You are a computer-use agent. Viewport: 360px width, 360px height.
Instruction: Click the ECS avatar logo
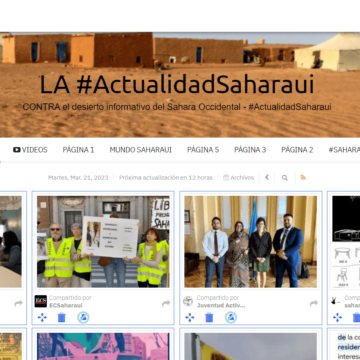click(x=41, y=301)
